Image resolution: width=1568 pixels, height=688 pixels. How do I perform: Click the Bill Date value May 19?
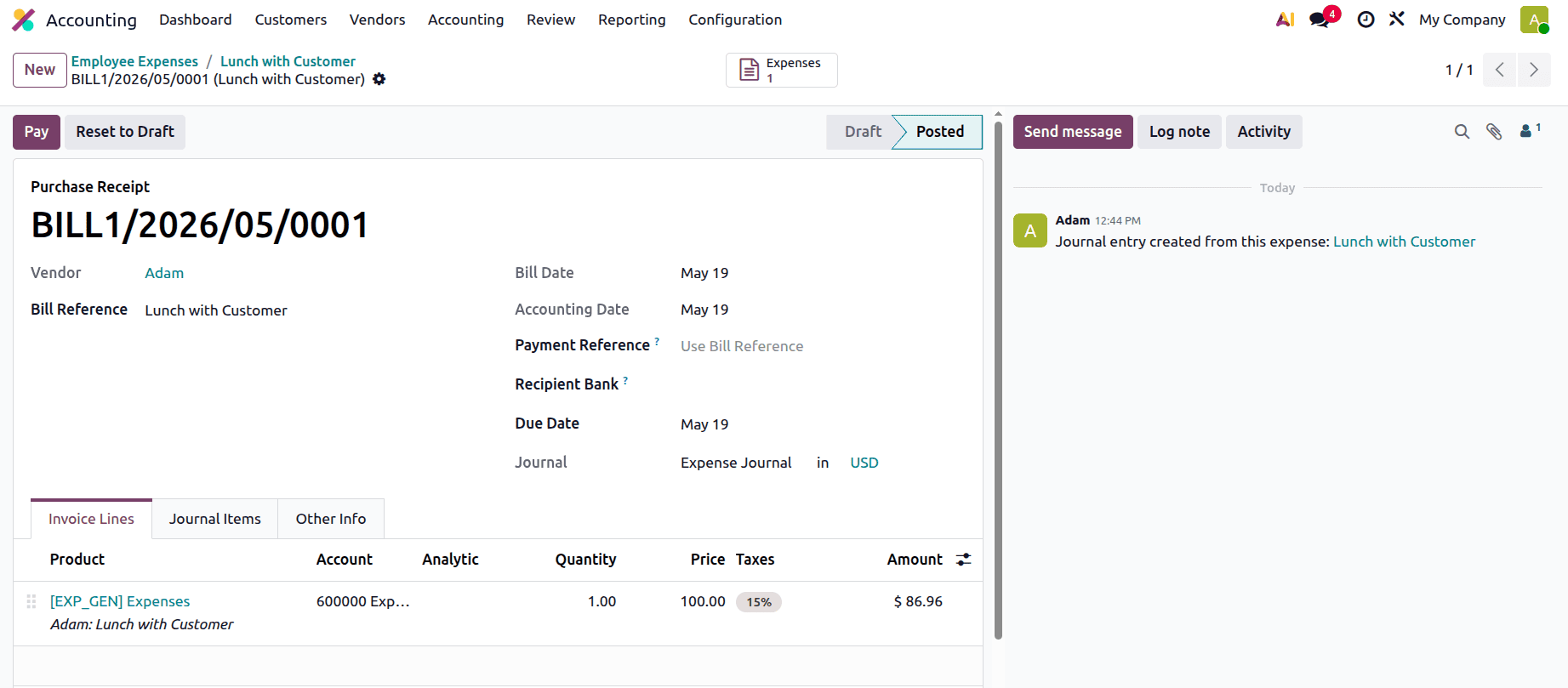[704, 273]
